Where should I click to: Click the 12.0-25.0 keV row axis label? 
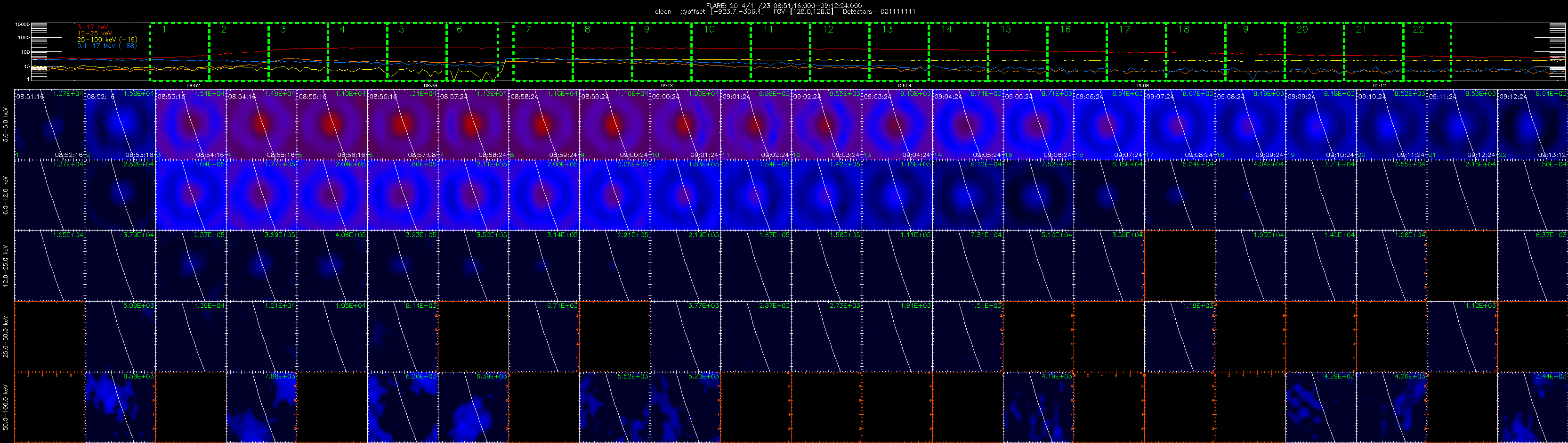coord(7,266)
